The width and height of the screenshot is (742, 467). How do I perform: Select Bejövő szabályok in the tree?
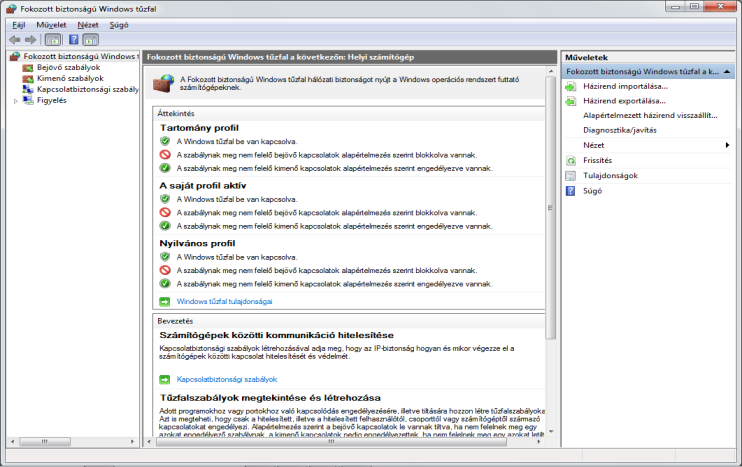pyautogui.click(x=69, y=68)
